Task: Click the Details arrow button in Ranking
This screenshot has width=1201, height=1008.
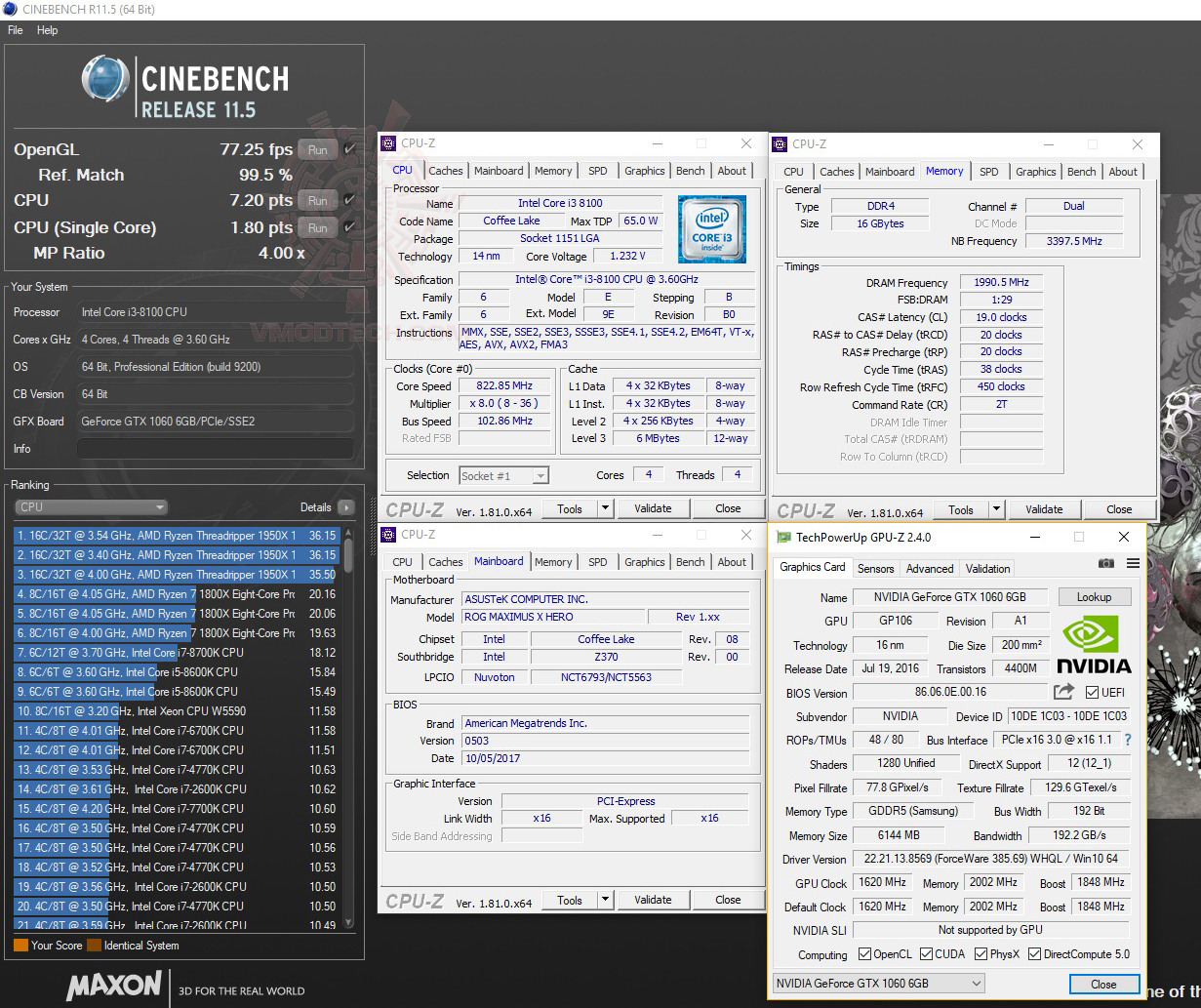Action: pos(345,507)
